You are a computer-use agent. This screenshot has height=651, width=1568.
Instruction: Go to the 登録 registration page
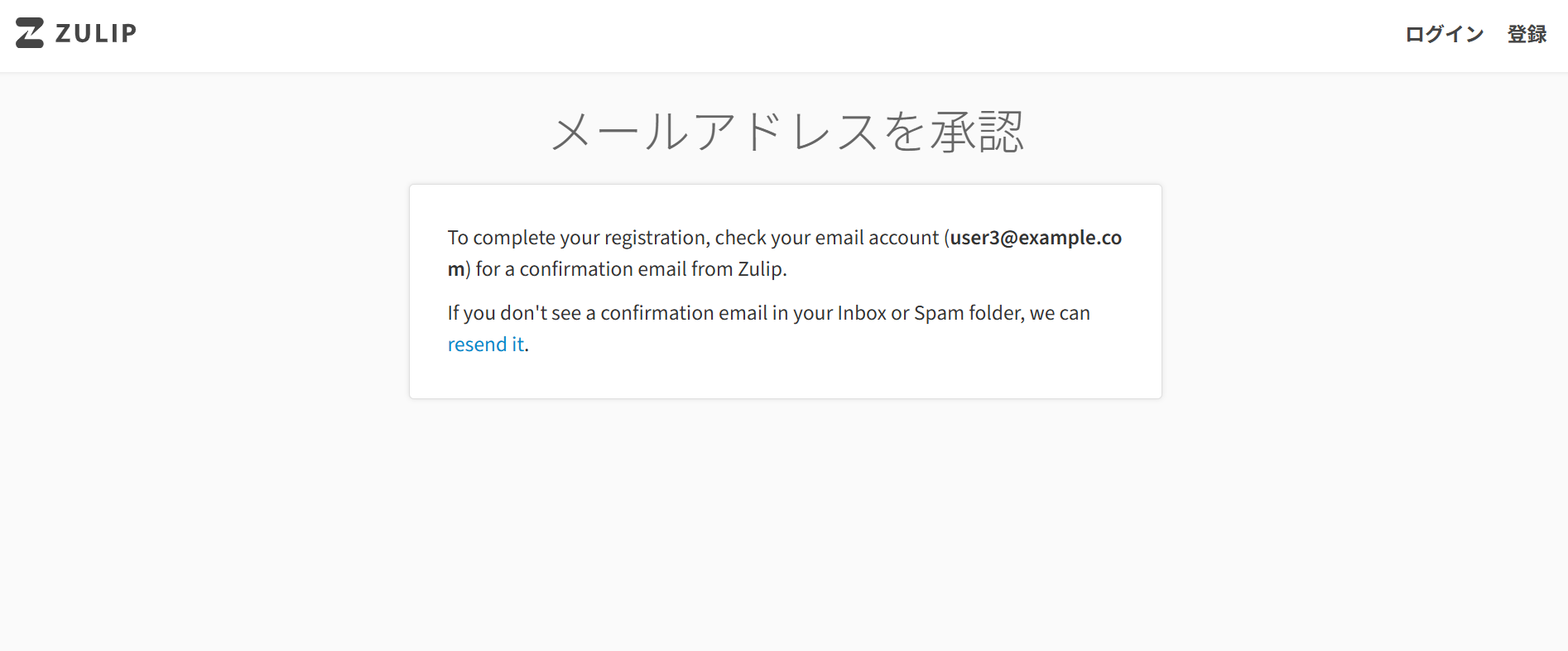[1527, 34]
